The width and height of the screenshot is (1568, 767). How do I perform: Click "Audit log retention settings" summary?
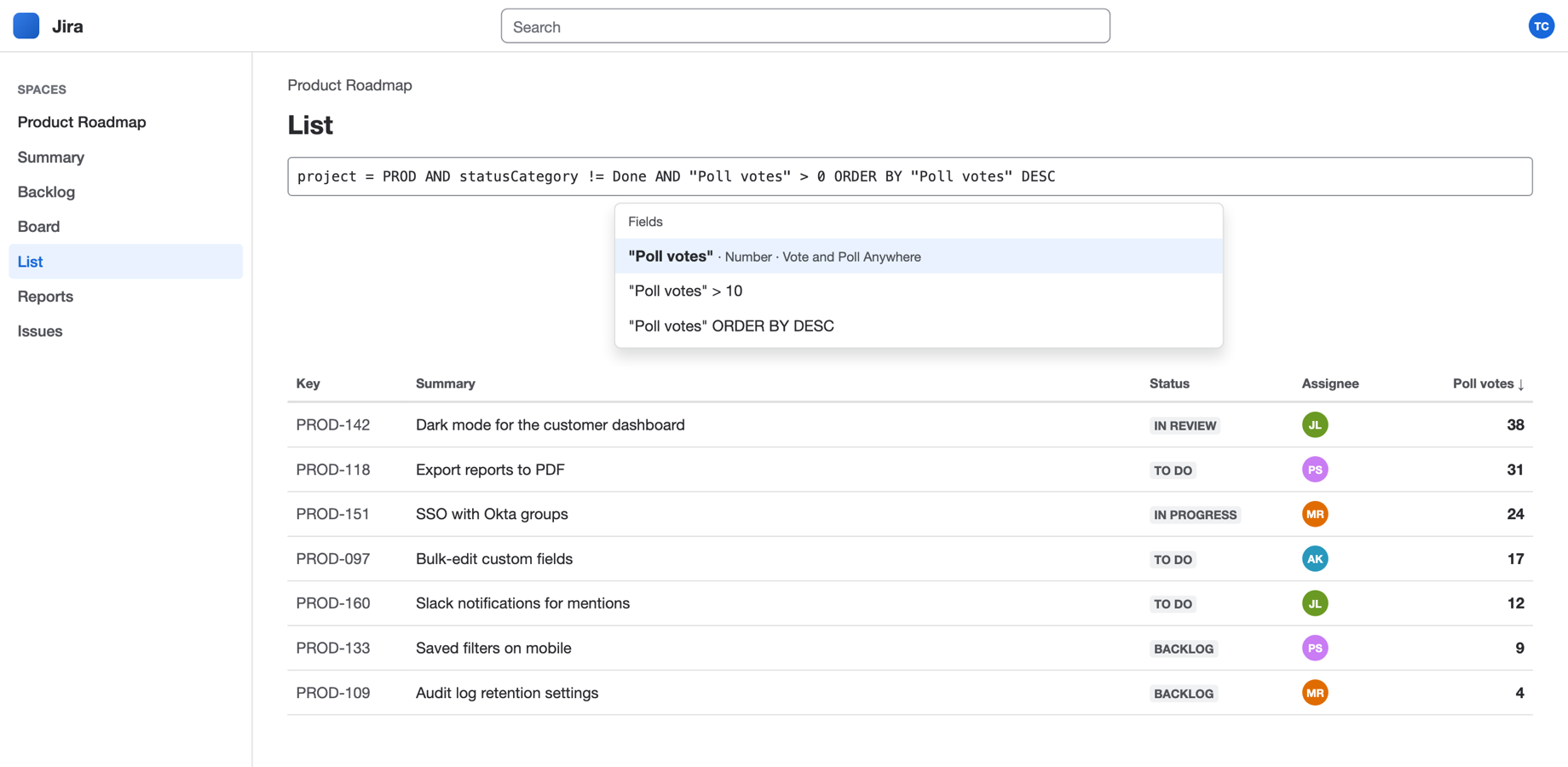click(x=507, y=693)
